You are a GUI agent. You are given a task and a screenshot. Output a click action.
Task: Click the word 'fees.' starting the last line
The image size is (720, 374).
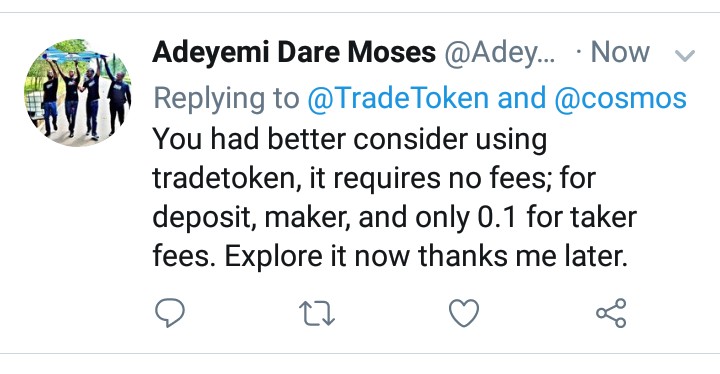[184, 256]
